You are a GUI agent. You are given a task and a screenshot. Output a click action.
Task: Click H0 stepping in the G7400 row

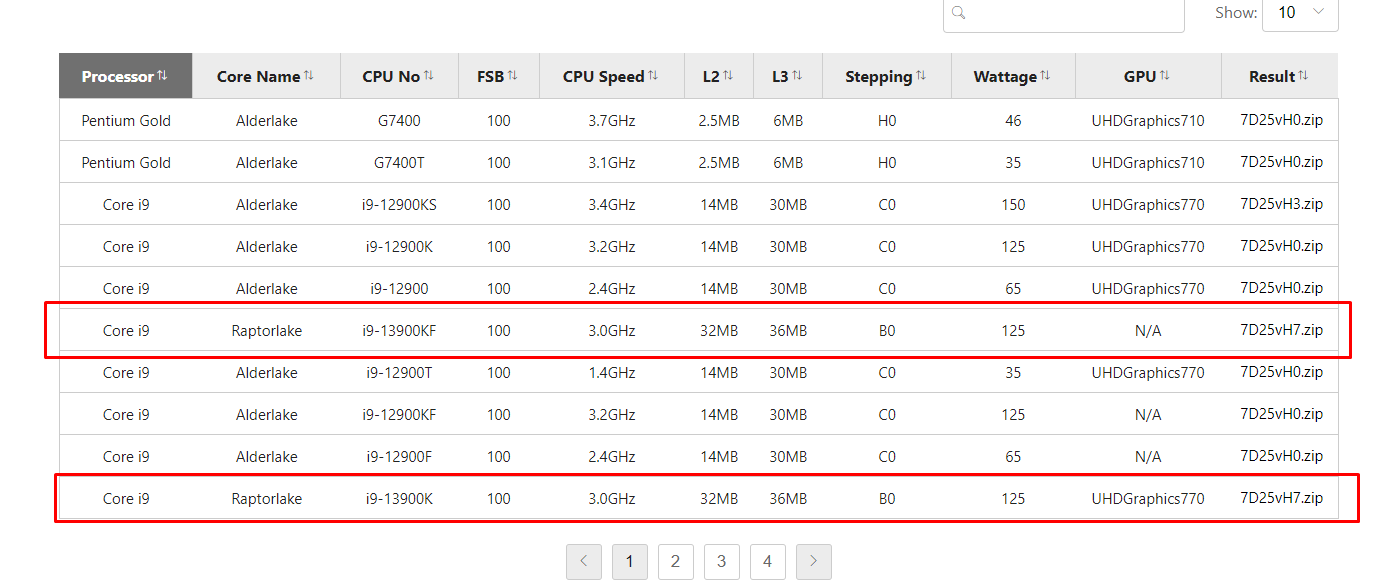pos(887,121)
